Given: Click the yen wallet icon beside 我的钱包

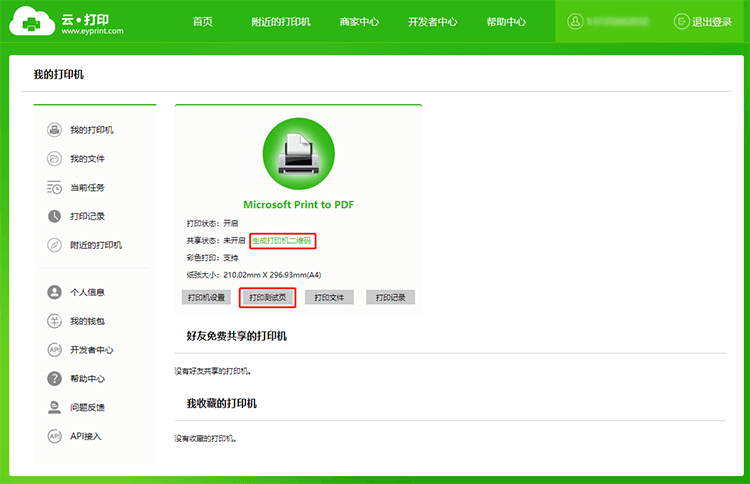Looking at the screenshot, I should point(55,321).
